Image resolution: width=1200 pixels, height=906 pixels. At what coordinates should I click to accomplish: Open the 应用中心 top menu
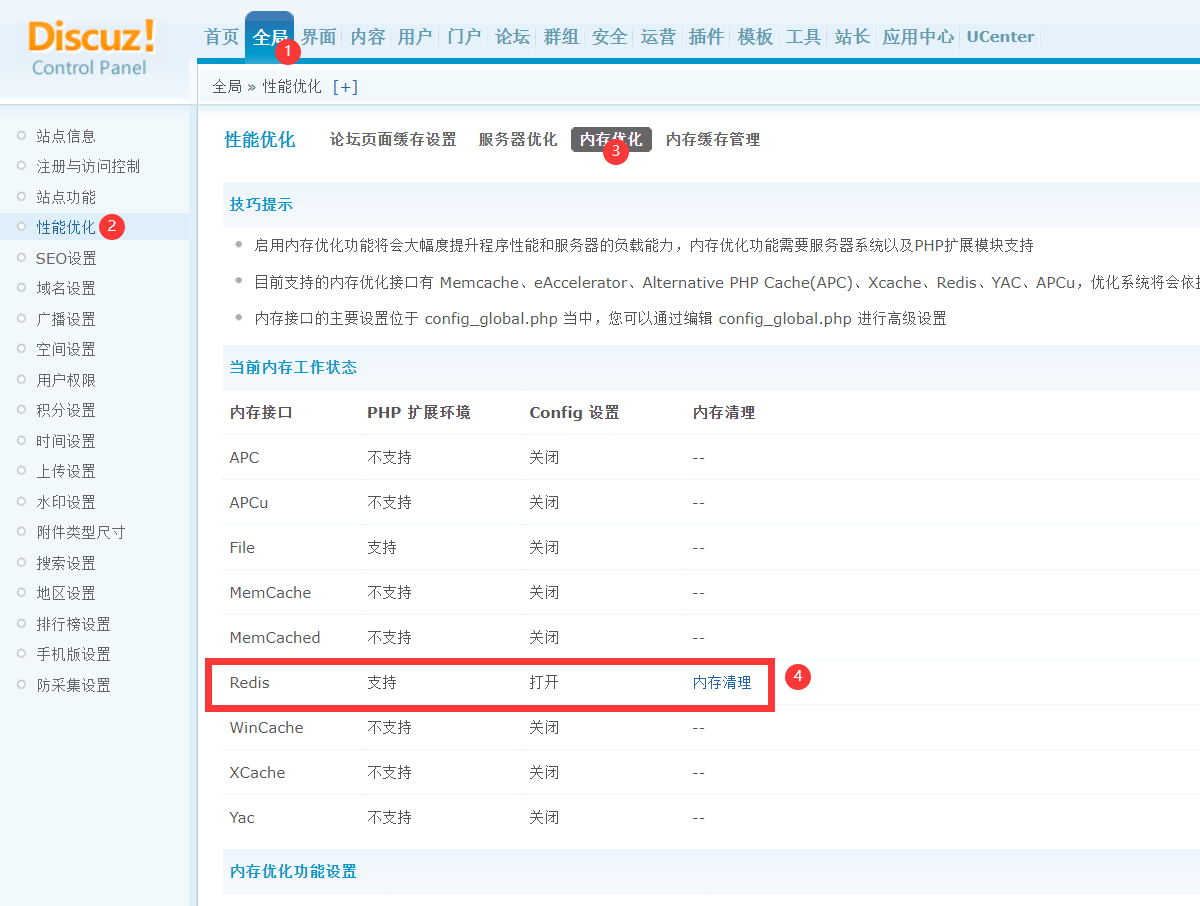click(x=917, y=37)
